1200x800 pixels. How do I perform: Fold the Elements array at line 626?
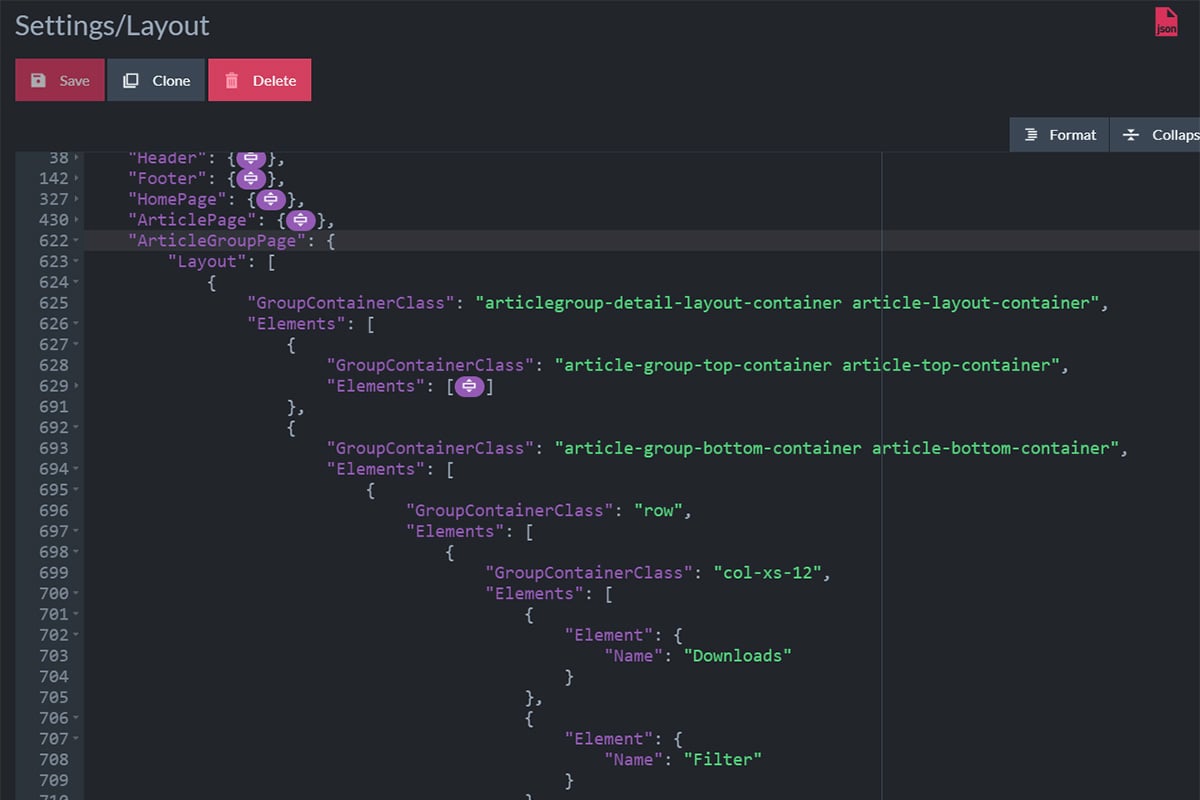77,324
